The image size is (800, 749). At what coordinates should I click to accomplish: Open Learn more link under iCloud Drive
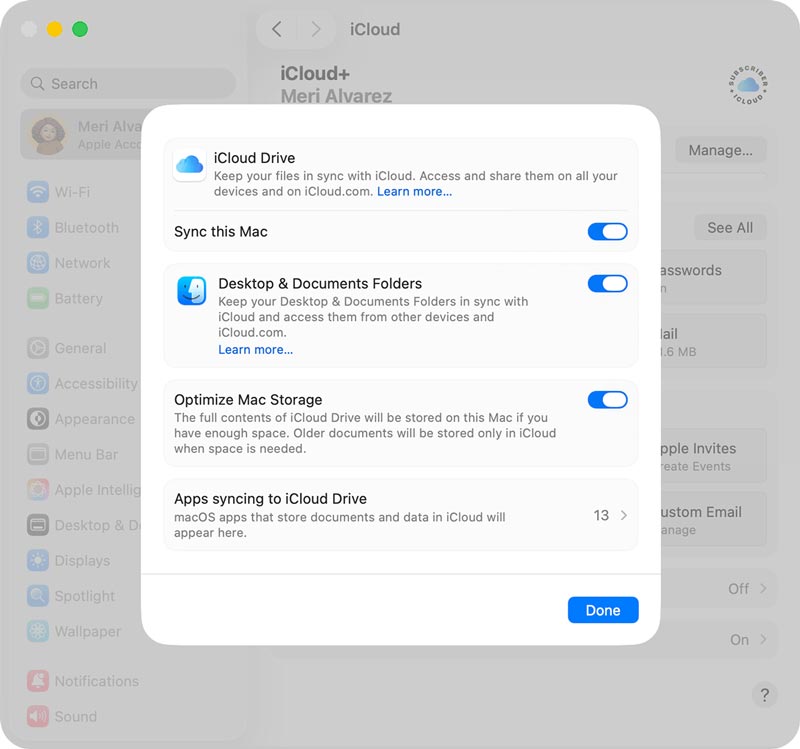pyautogui.click(x=414, y=191)
